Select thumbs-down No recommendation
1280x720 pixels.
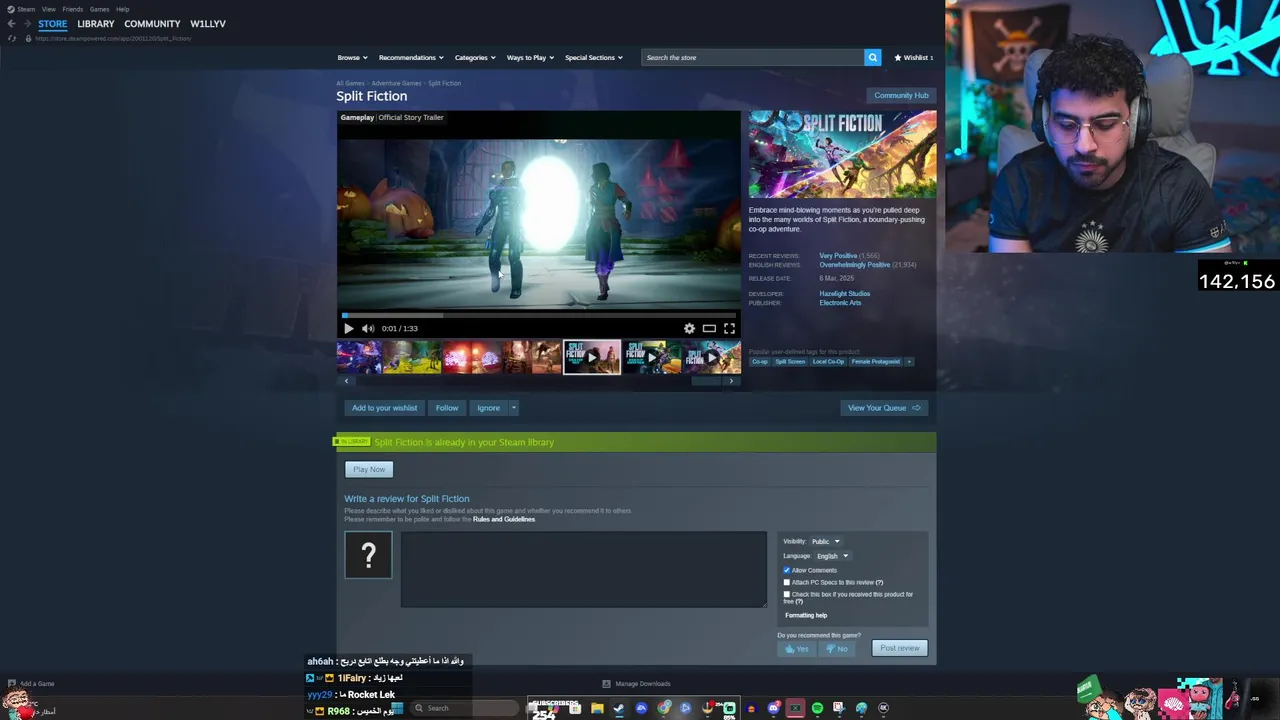click(836, 648)
